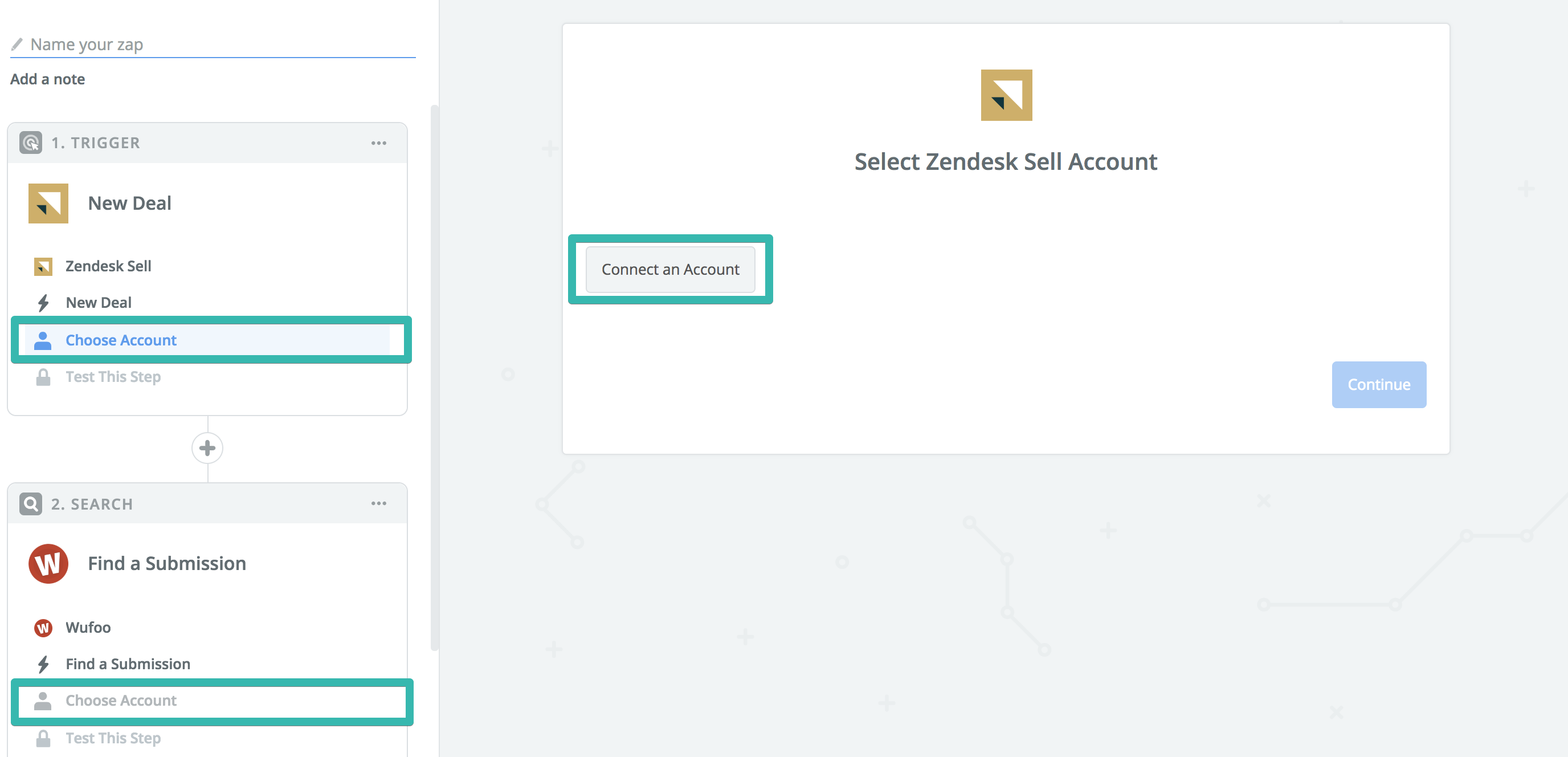Click Connect an Account button

coord(670,269)
